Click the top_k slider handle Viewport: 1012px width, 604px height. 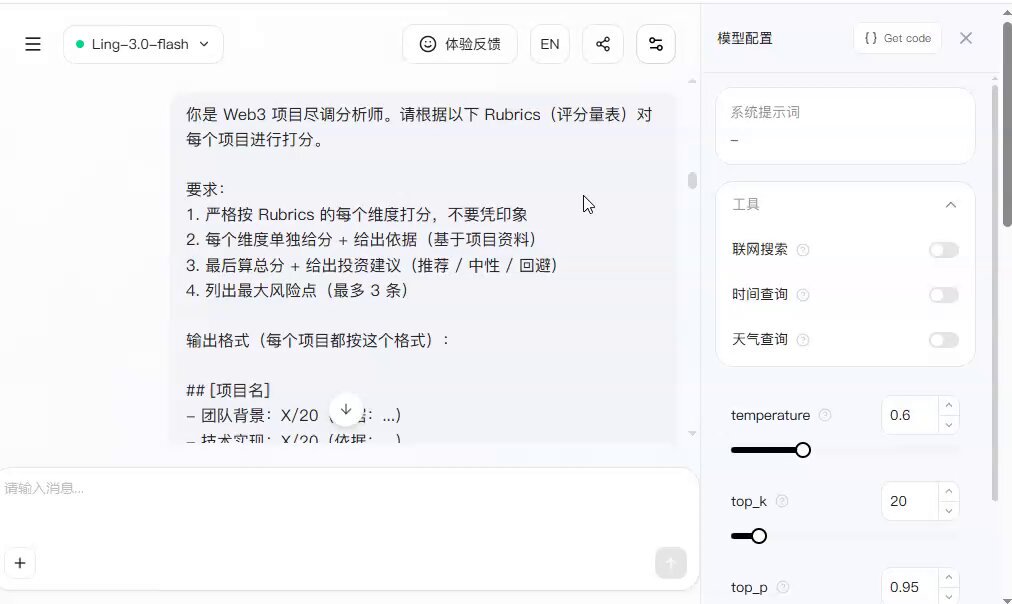(759, 536)
